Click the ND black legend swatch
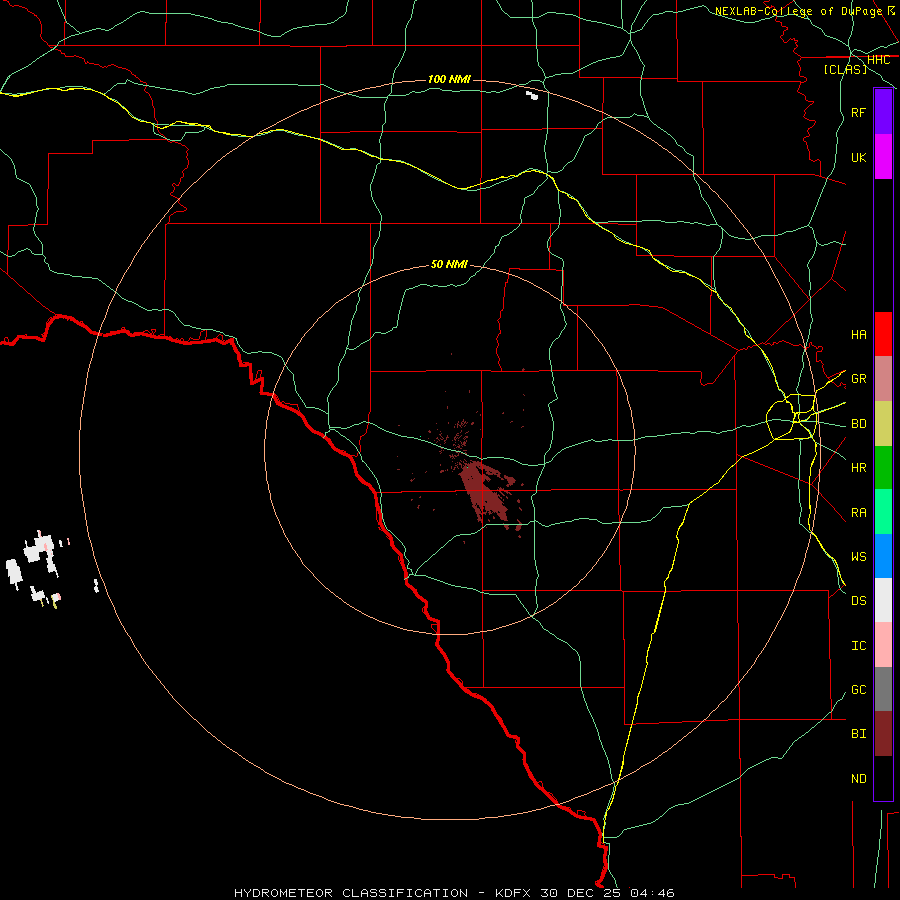Screen dimensions: 900x900 coord(883,778)
